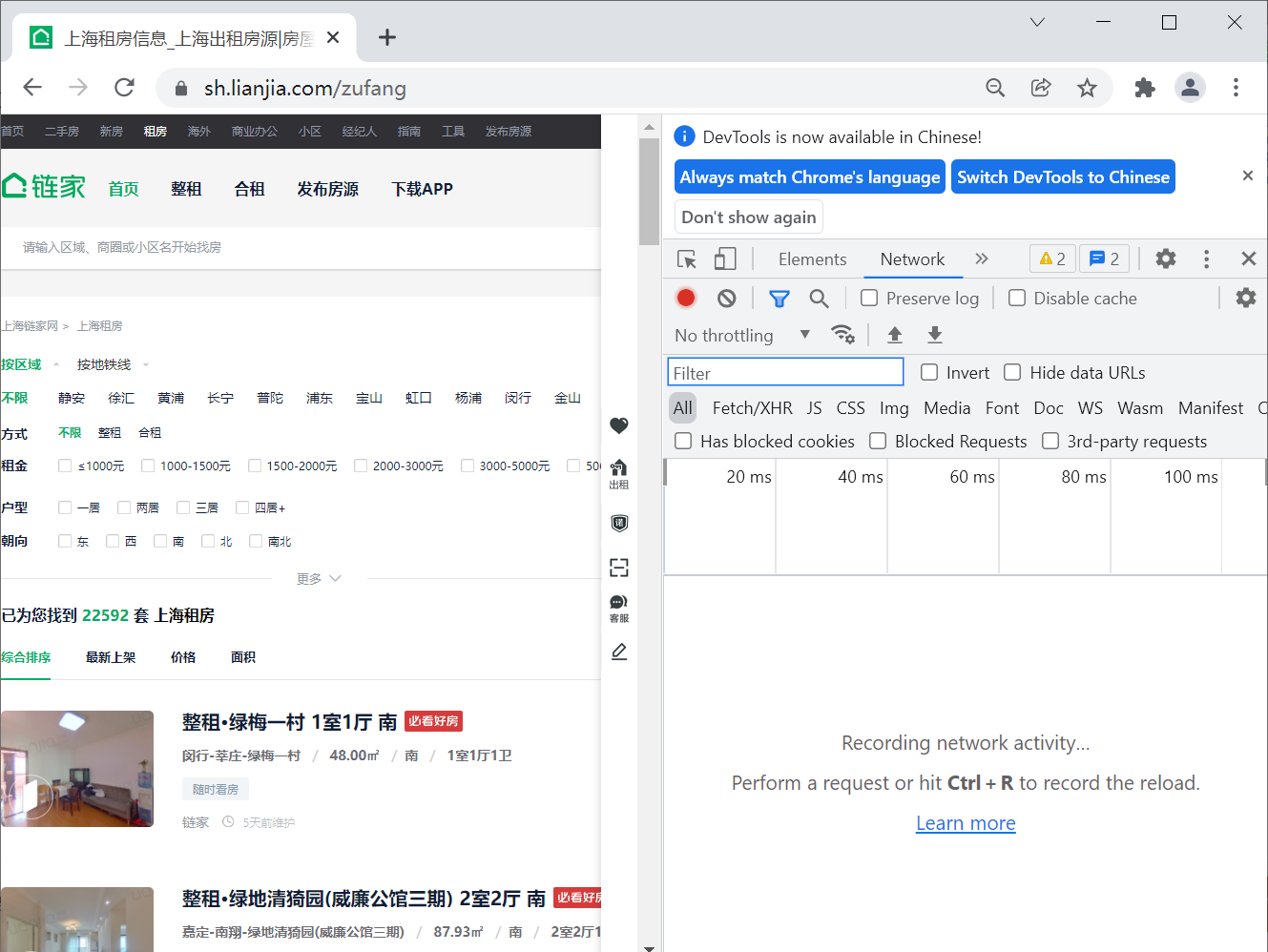Filter requests by Img type

[x=894, y=407]
